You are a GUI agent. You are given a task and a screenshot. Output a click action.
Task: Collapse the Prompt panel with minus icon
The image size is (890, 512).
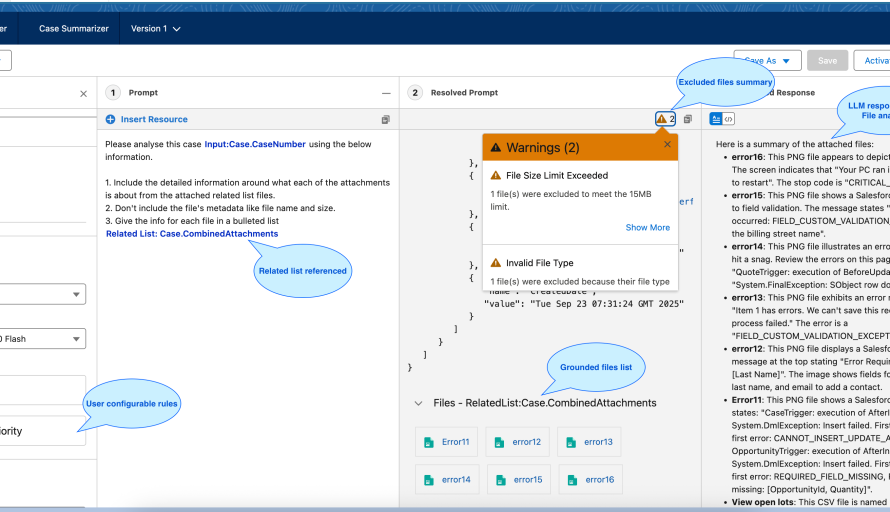pyautogui.click(x=386, y=92)
